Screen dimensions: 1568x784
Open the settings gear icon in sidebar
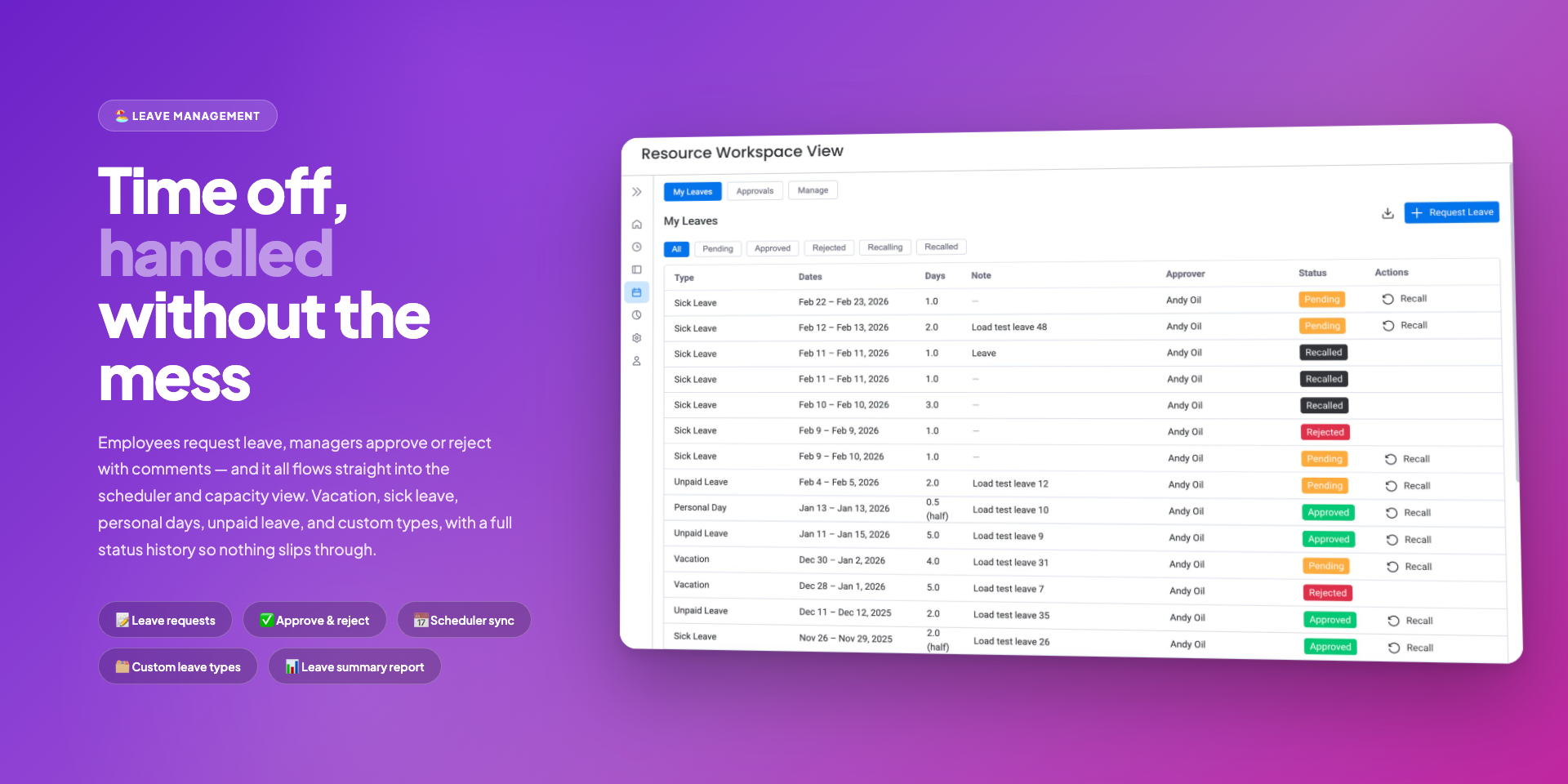pyautogui.click(x=636, y=337)
